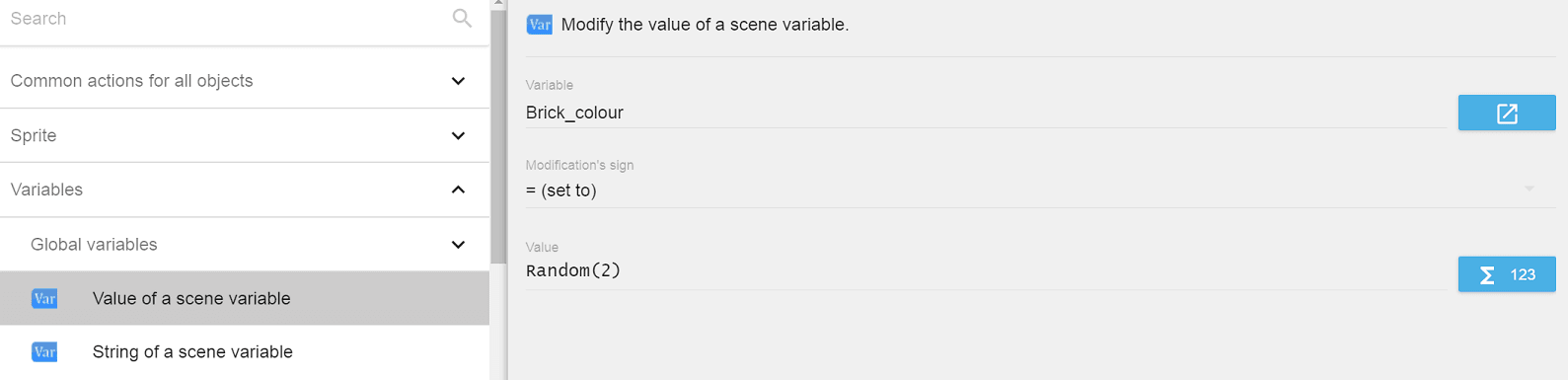Viewport: 1568px width, 380px height.
Task: Click the Var icon in the action header
Action: [x=539, y=25]
